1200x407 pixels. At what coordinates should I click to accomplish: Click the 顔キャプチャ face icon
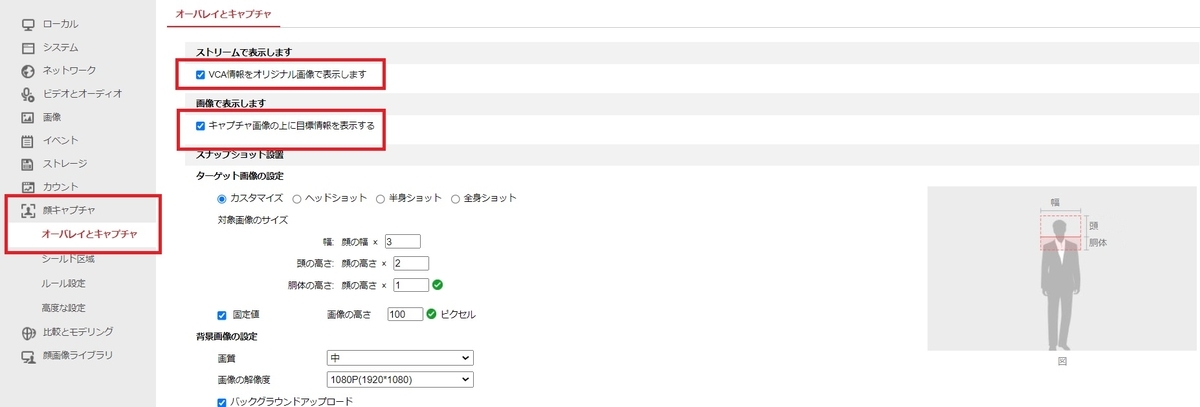coord(28,211)
